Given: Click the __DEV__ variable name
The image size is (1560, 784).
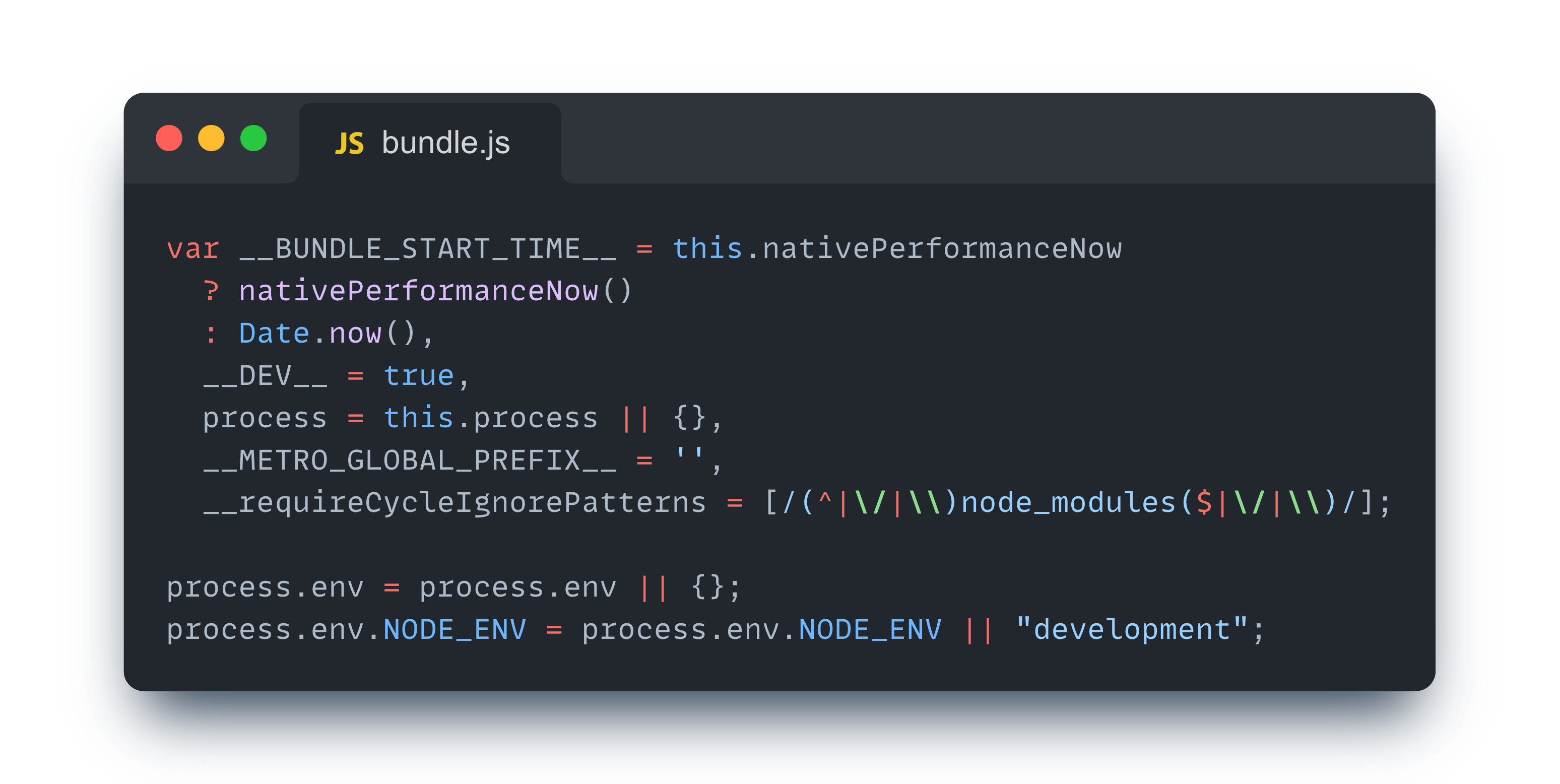Looking at the screenshot, I should tap(265, 376).
